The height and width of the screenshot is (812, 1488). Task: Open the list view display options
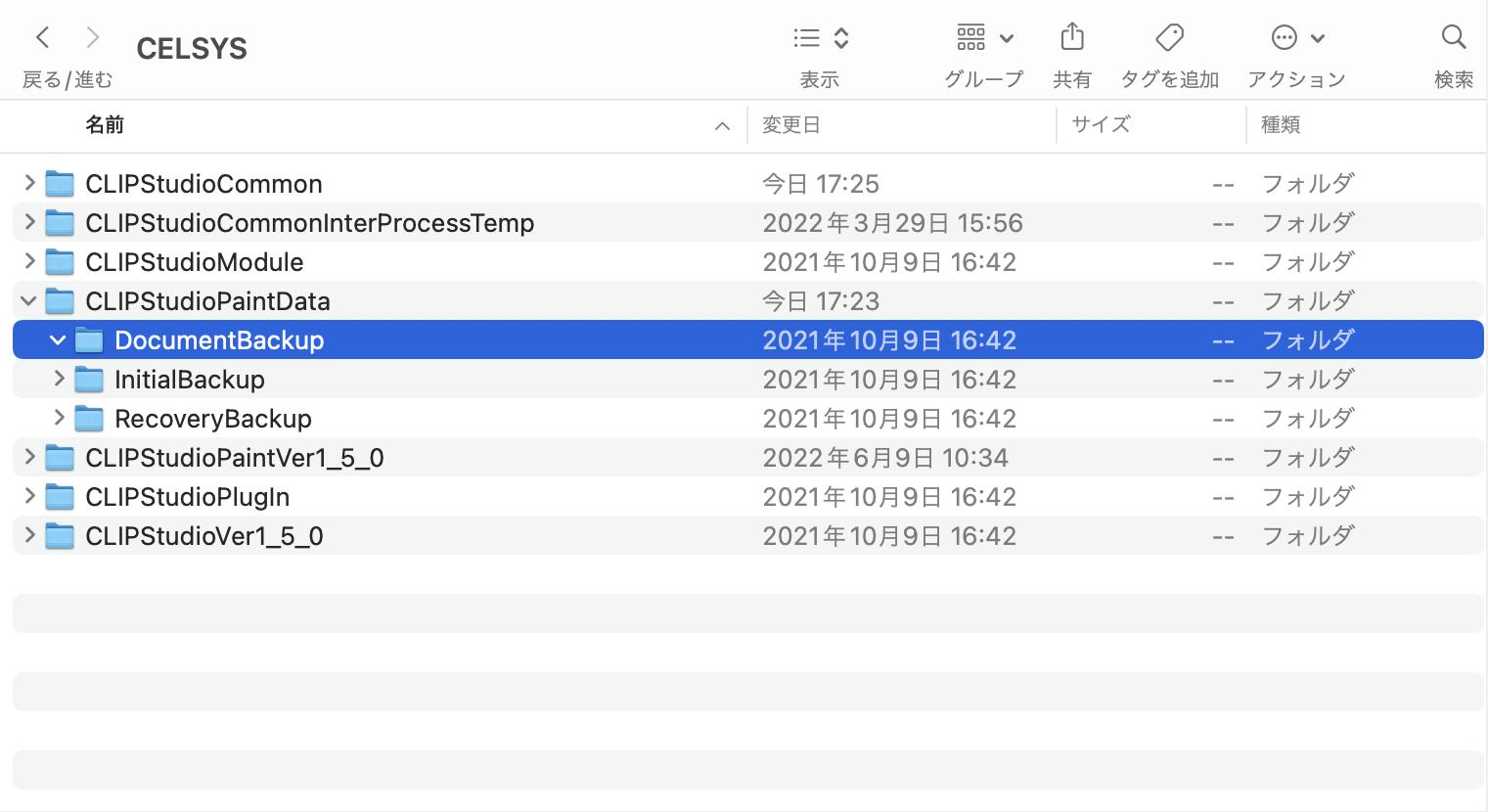coord(820,38)
